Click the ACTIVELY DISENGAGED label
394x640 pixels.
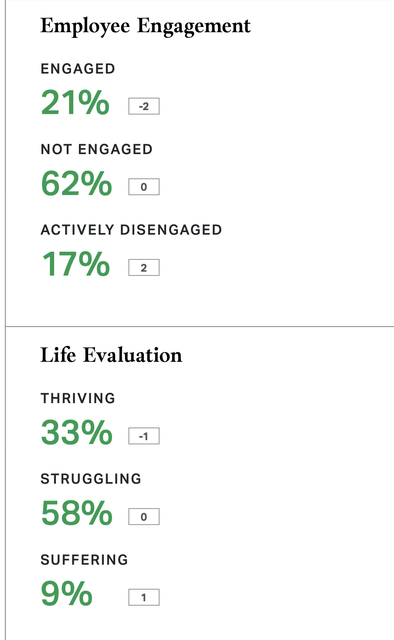click(x=131, y=230)
